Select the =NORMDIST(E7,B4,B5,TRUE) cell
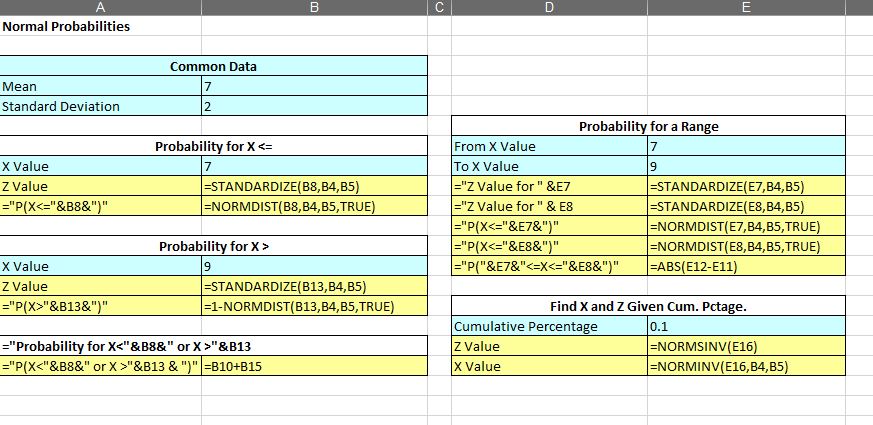This screenshot has height=425, width=873. pos(747,226)
